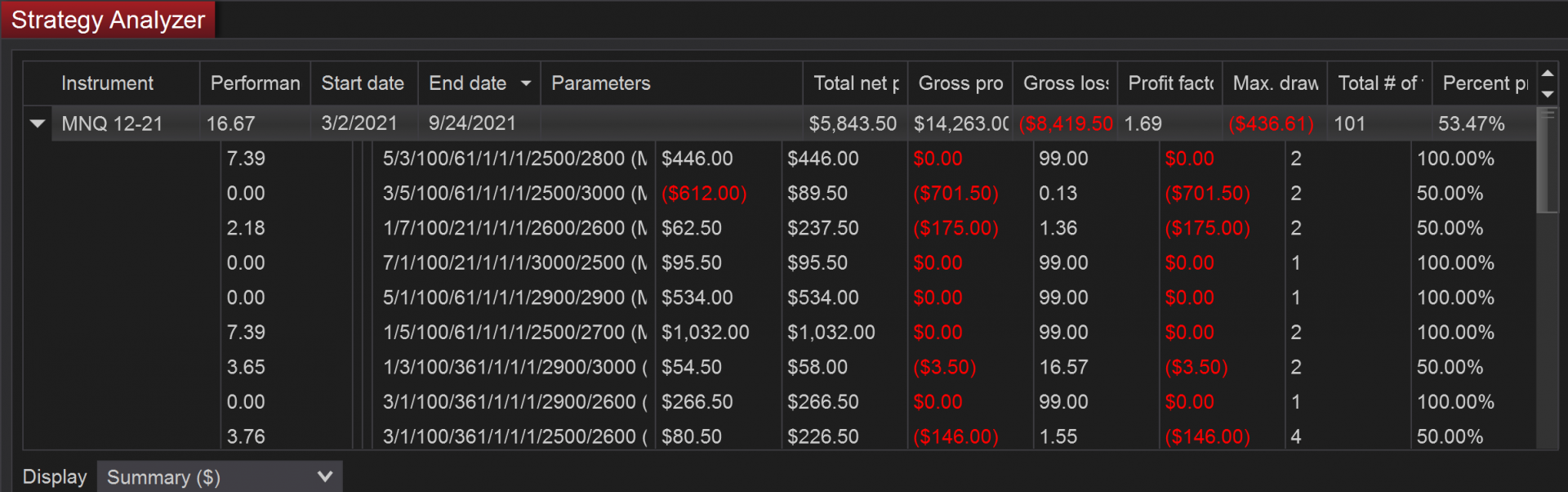Sort by the Instrument column header
The image size is (1568, 492).
(107, 83)
